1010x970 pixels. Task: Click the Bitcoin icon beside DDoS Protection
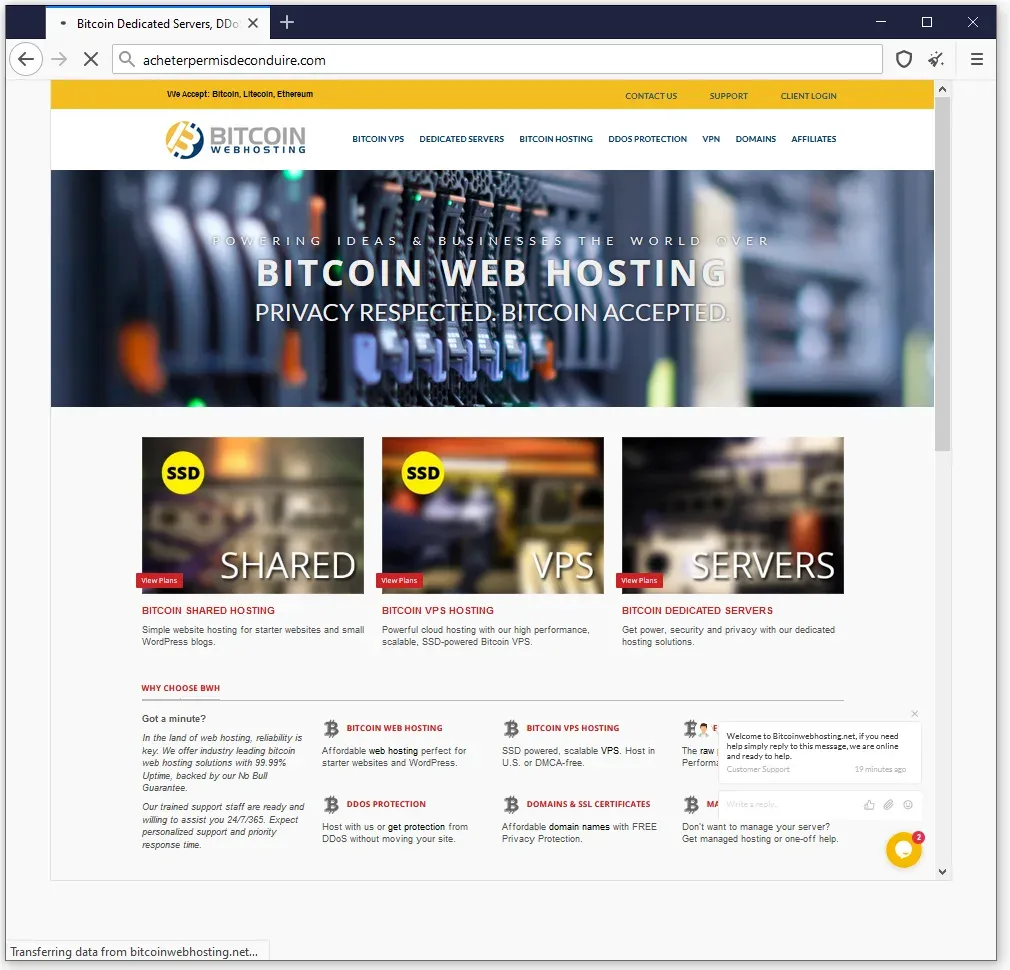331,804
